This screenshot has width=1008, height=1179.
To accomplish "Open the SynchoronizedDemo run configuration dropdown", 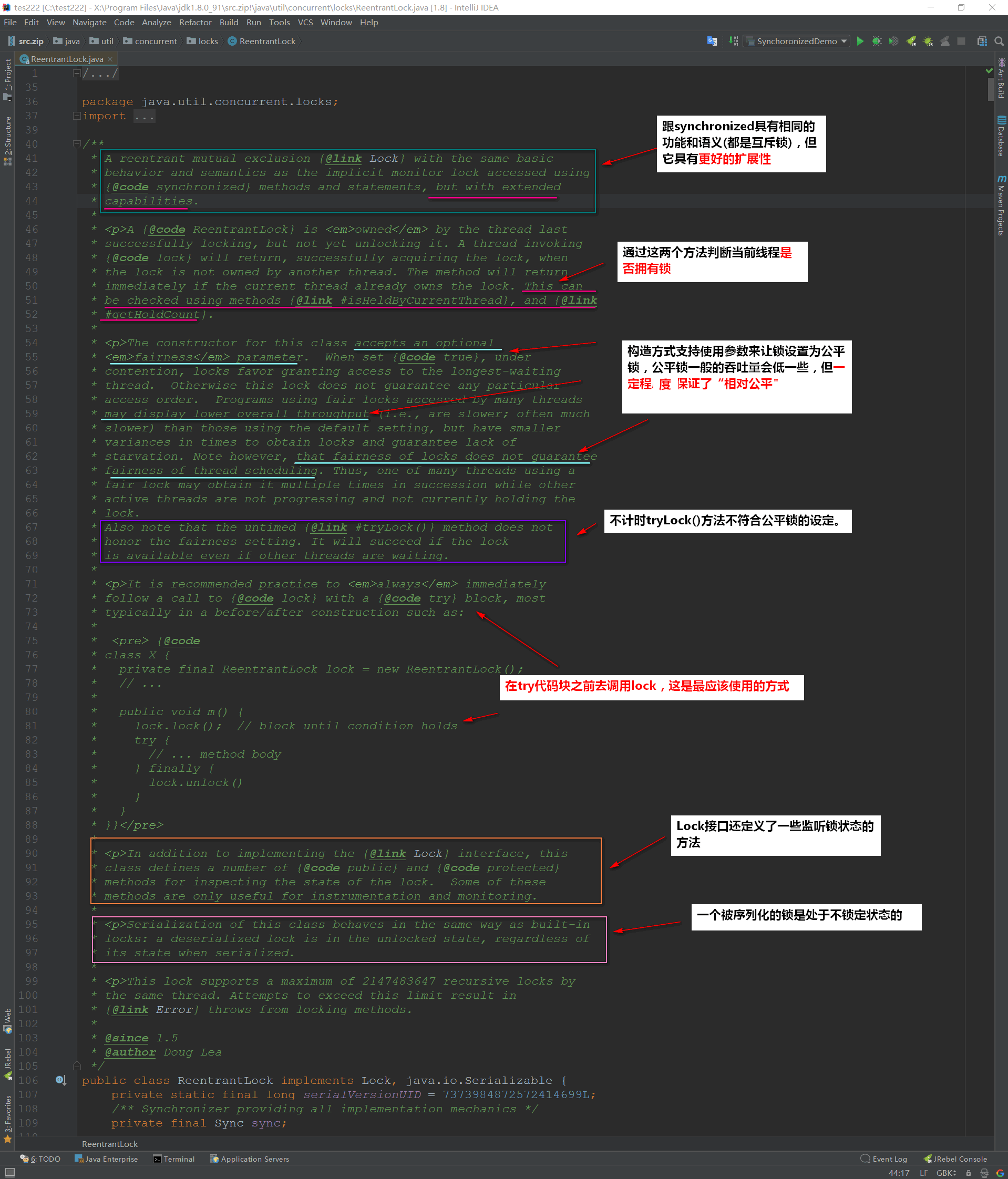I will tap(796, 41).
